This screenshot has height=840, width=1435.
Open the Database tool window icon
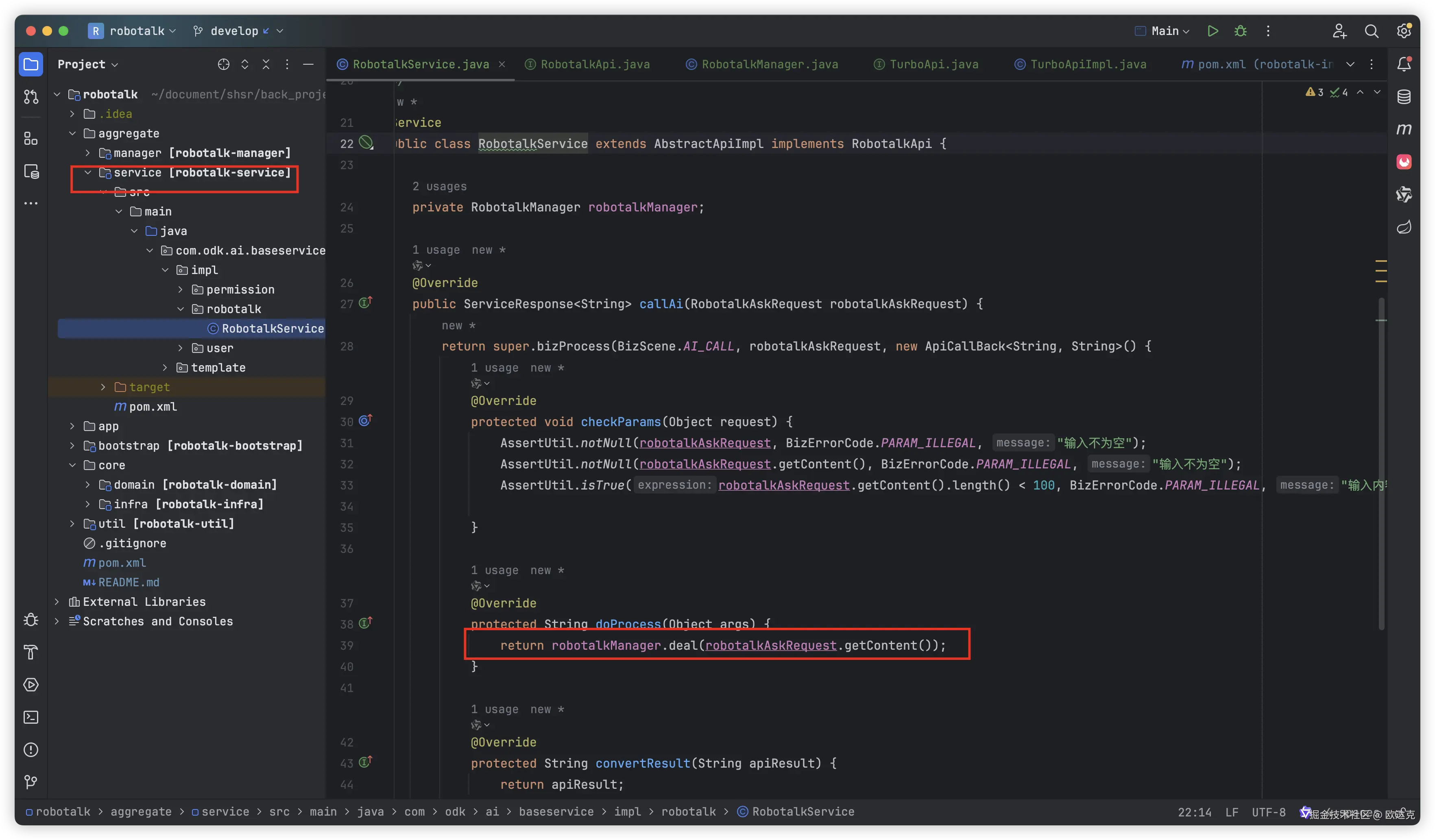(1404, 97)
